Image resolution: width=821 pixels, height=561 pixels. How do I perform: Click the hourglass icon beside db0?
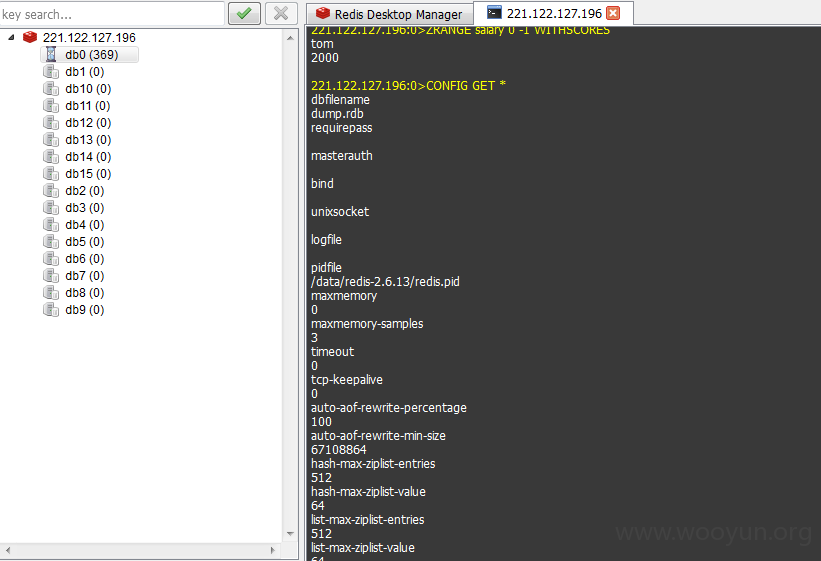tap(51, 54)
